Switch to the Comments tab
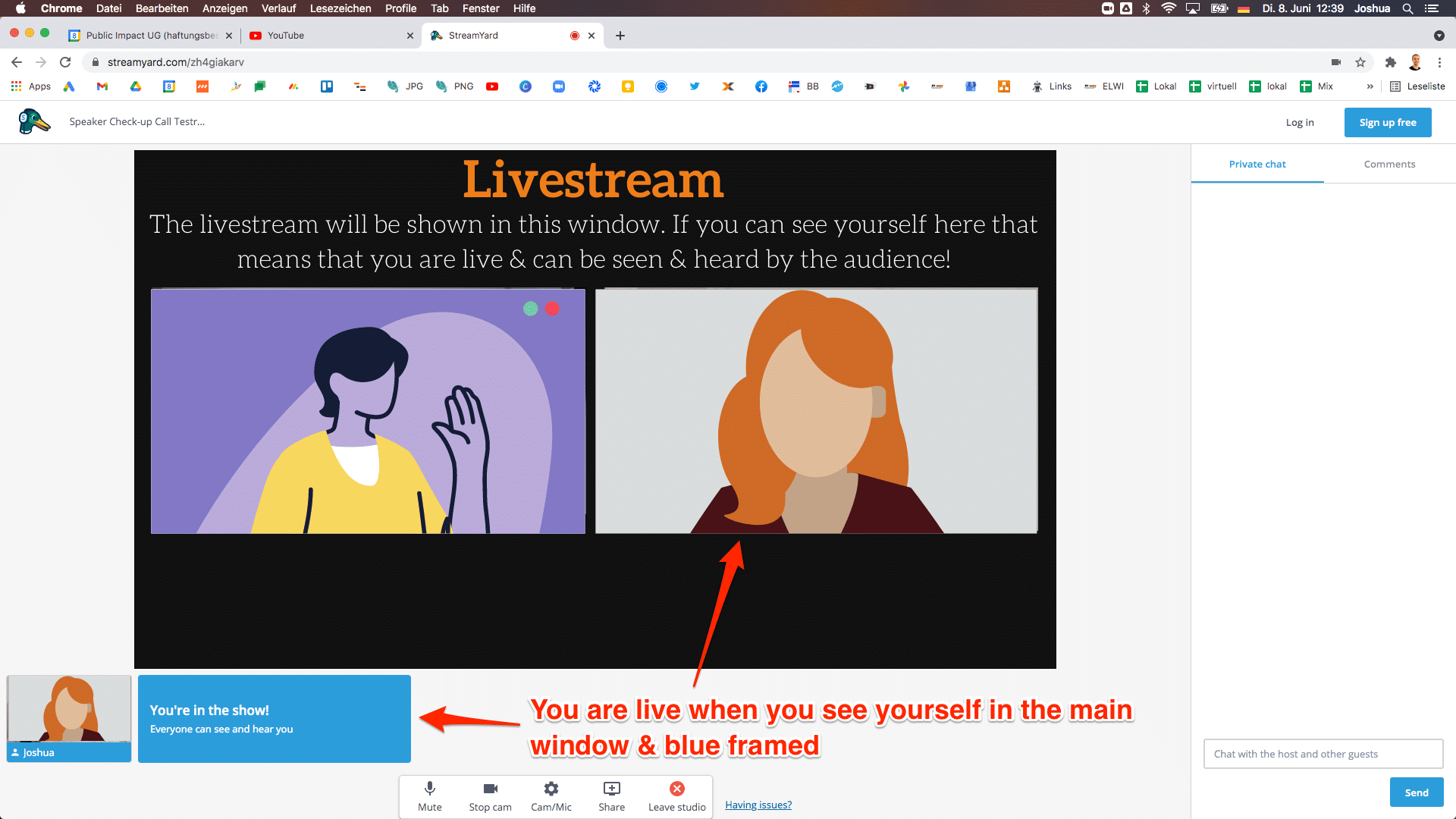The width and height of the screenshot is (1456, 819). click(1389, 165)
